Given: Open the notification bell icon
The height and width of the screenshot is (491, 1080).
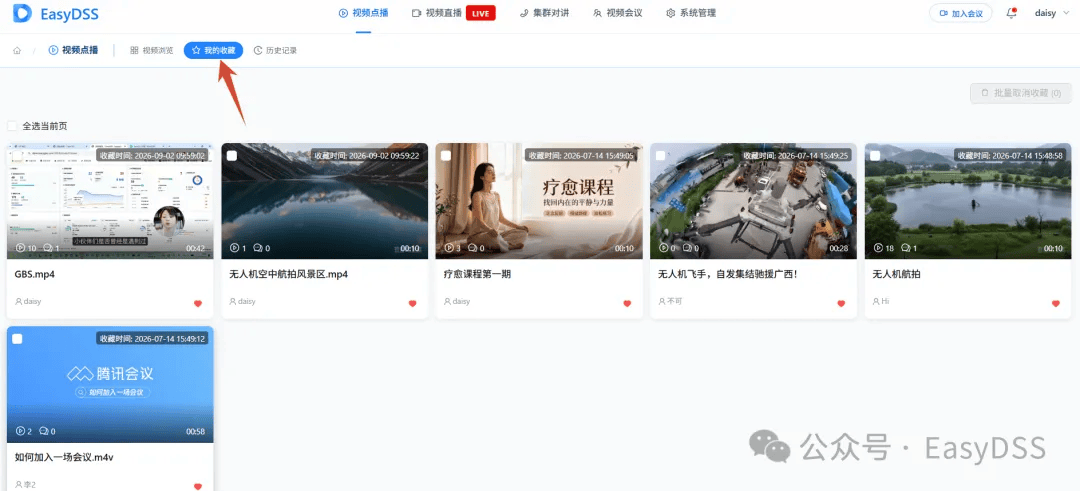Looking at the screenshot, I should click(x=1011, y=13).
